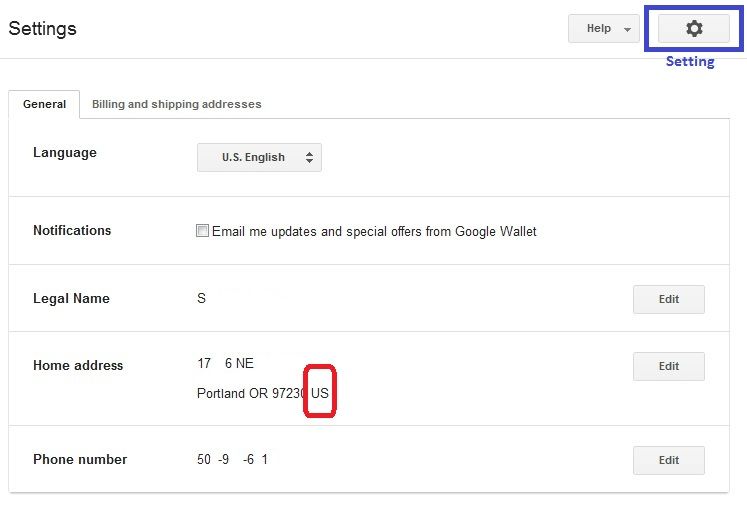The image size is (747, 517).
Task: Click Edit for Home address
Action: coord(668,366)
